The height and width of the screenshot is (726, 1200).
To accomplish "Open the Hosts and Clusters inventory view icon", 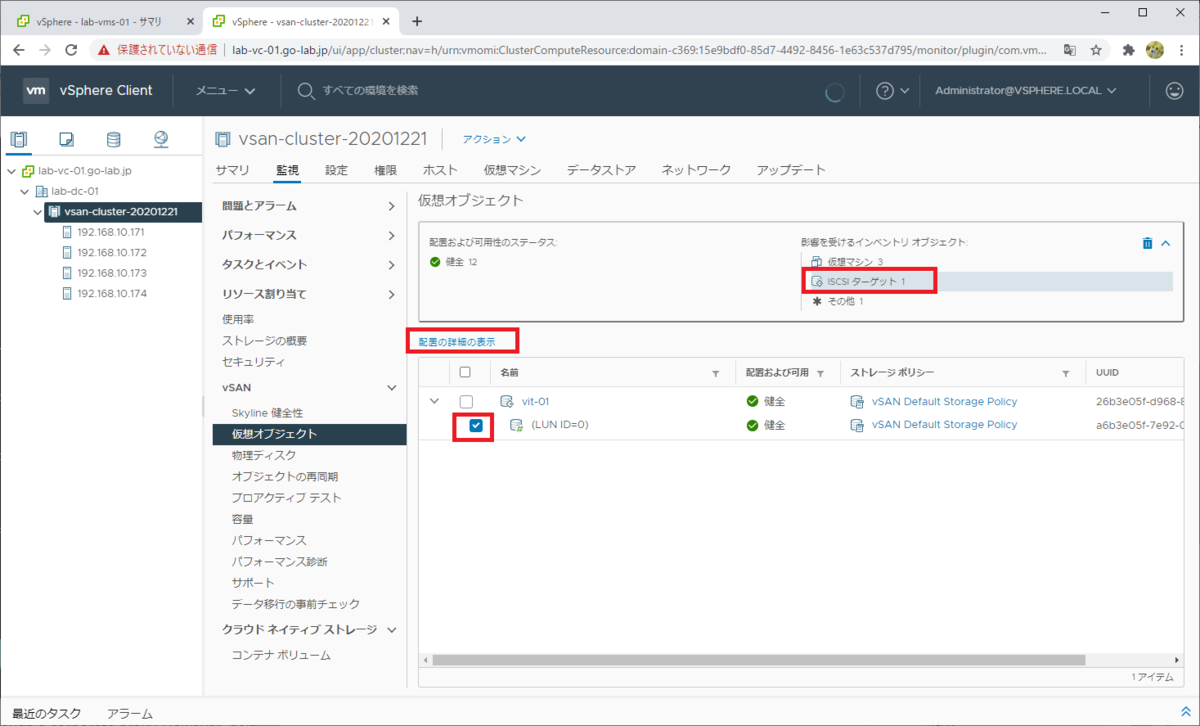I will 20,139.
